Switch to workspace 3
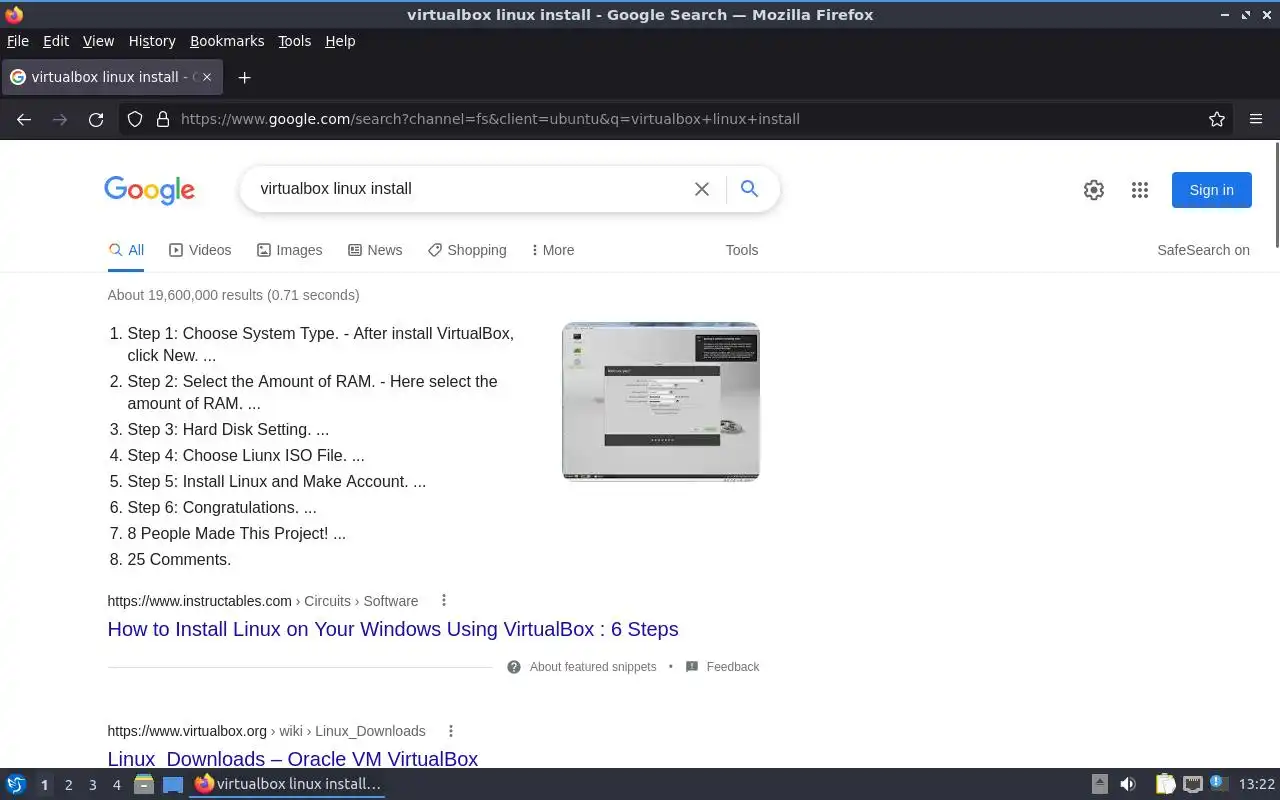Image resolution: width=1280 pixels, height=800 pixels. click(92, 785)
